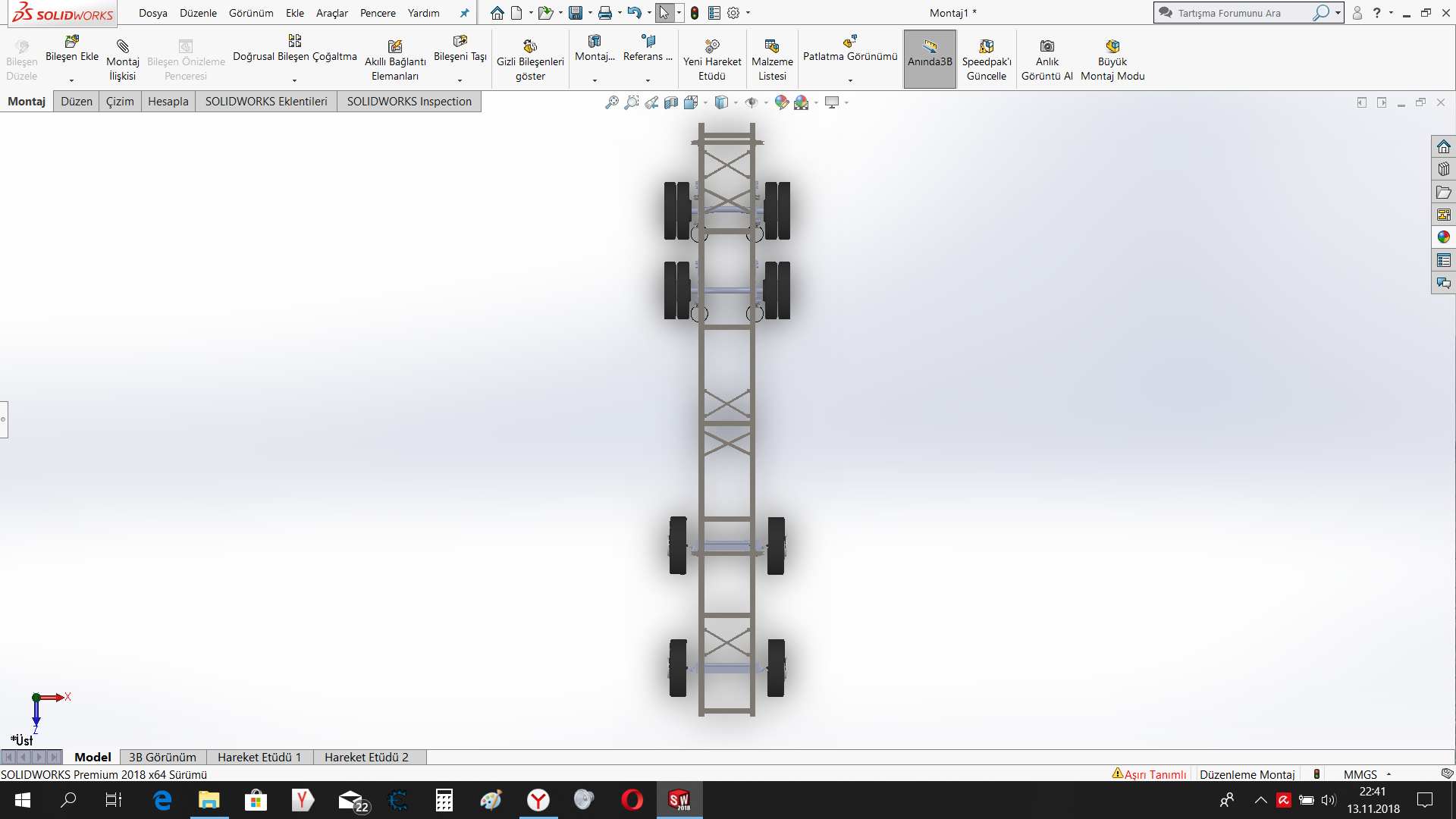This screenshot has height=819, width=1456.
Task: Switch to SOLIDWORKS Eklentileri tab
Action: pyautogui.click(x=266, y=102)
